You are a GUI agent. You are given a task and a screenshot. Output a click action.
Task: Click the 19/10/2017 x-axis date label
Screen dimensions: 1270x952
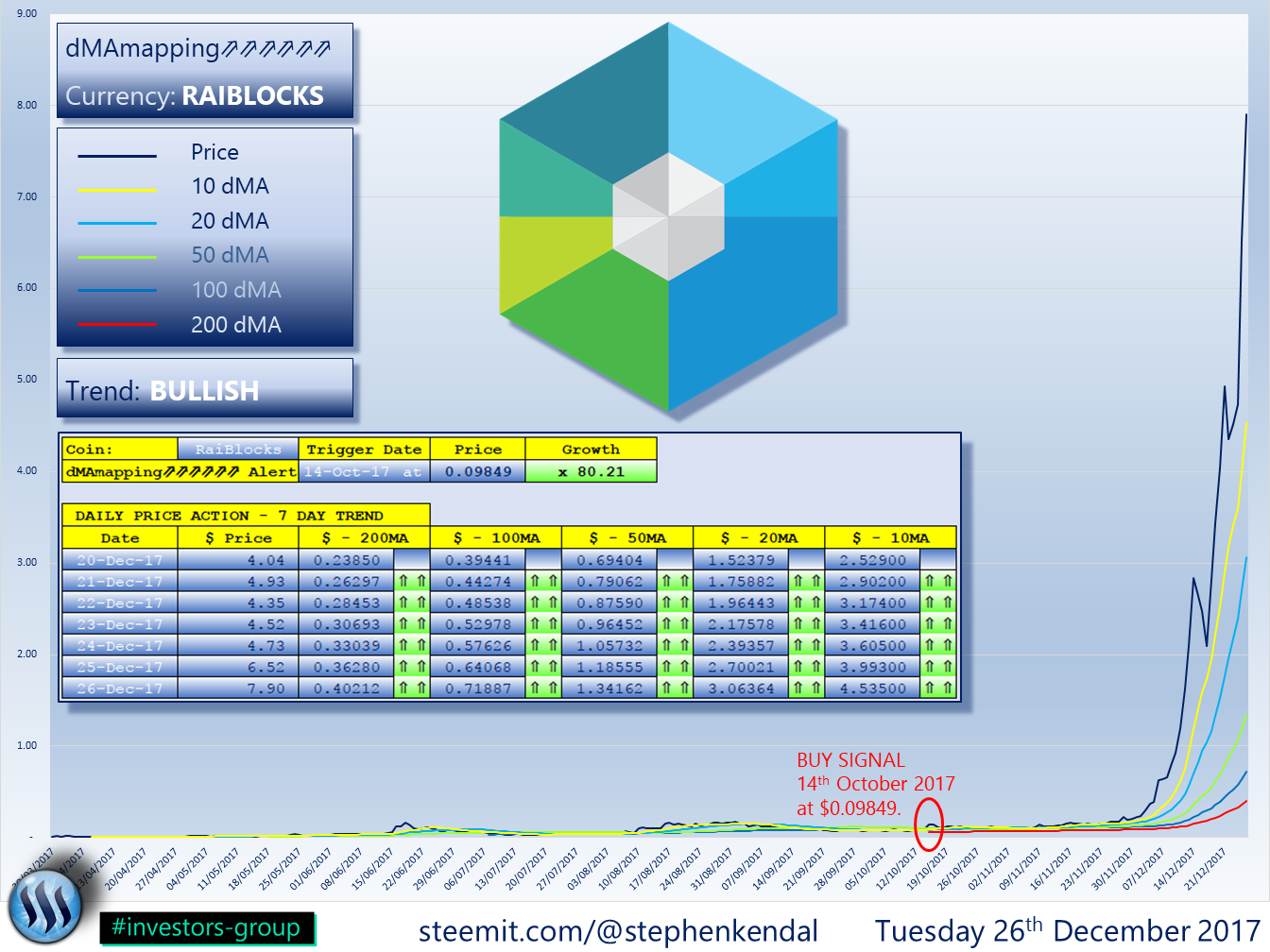tap(928, 868)
